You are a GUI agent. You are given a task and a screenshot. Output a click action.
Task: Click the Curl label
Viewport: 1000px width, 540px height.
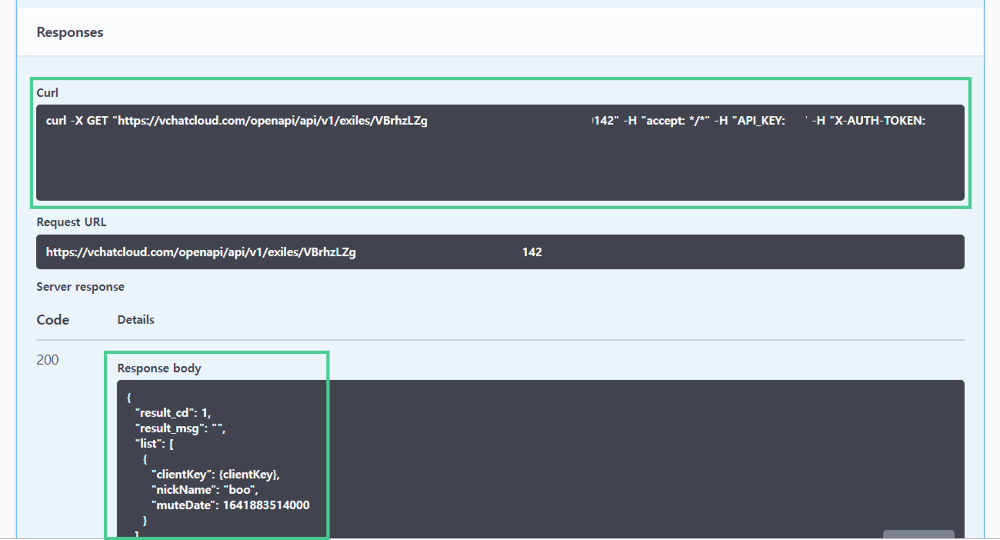pos(48,93)
